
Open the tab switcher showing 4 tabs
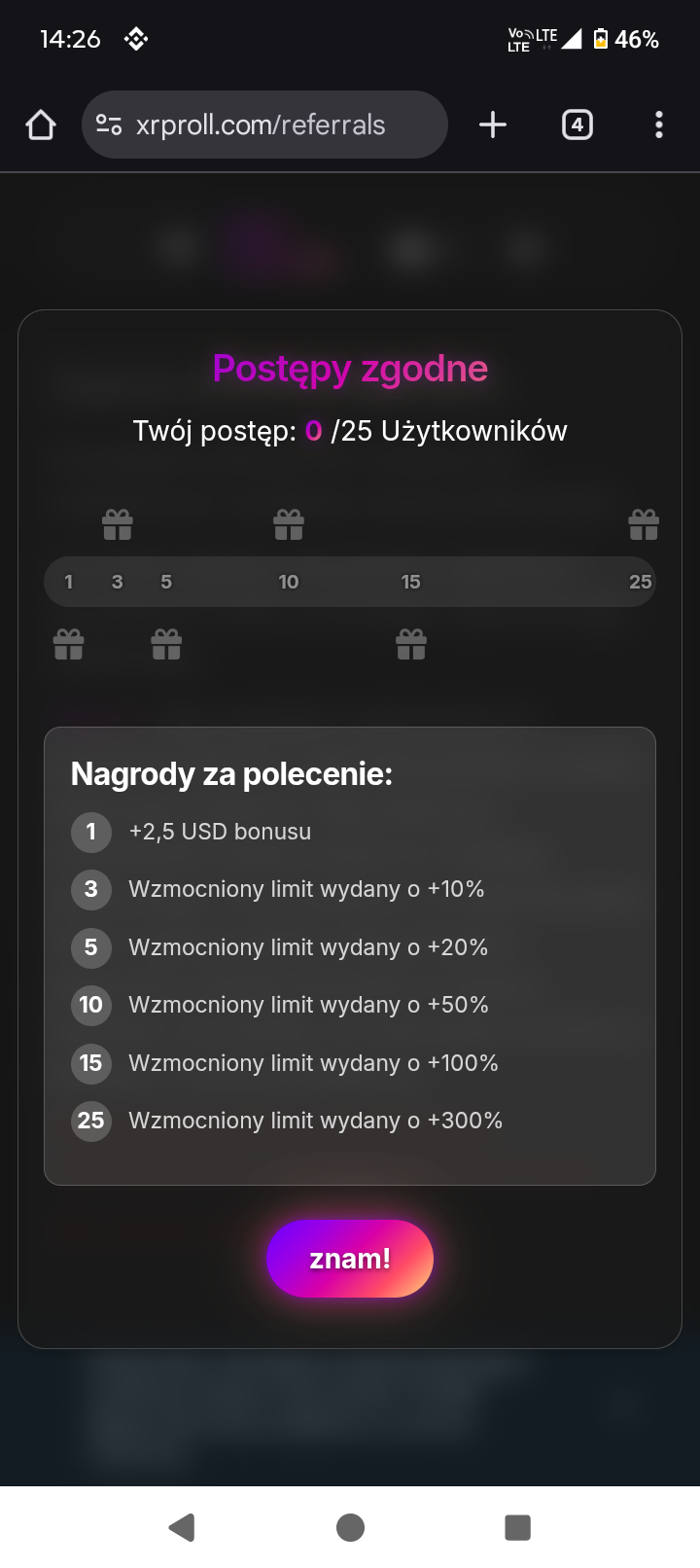click(x=577, y=125)
